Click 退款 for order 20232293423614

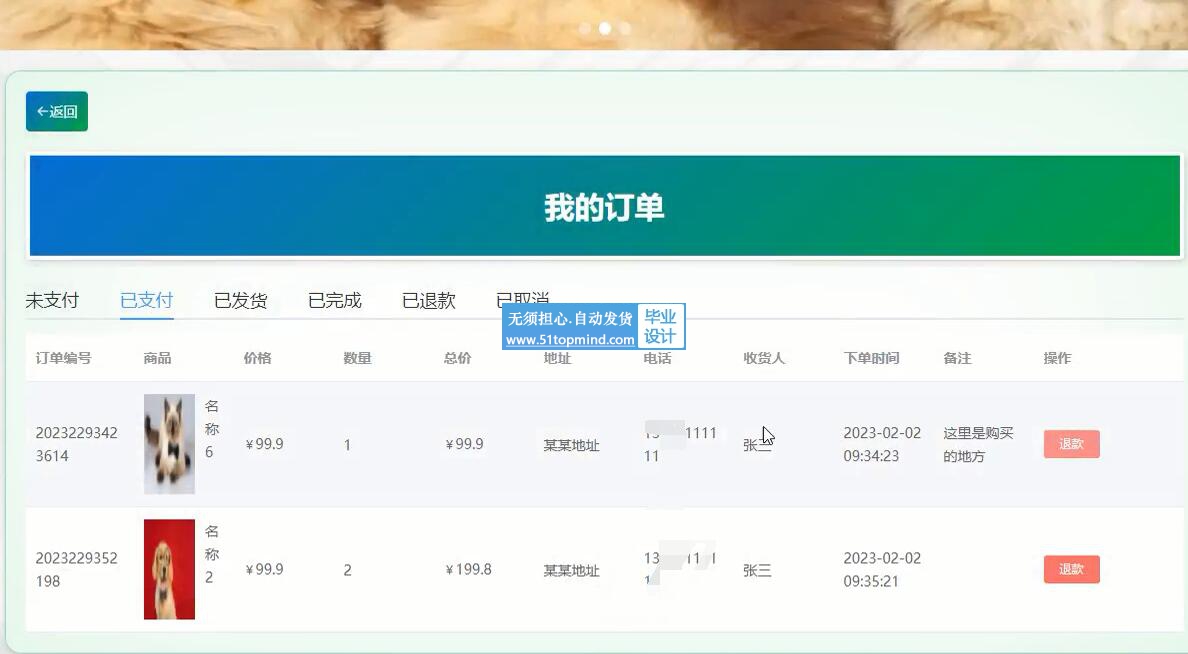click(x=1071, y=444)
